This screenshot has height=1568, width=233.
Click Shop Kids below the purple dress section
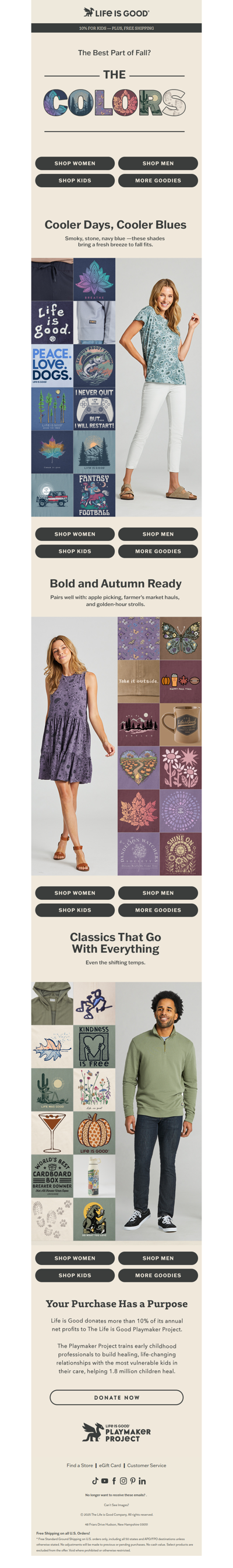pos(75,910)
